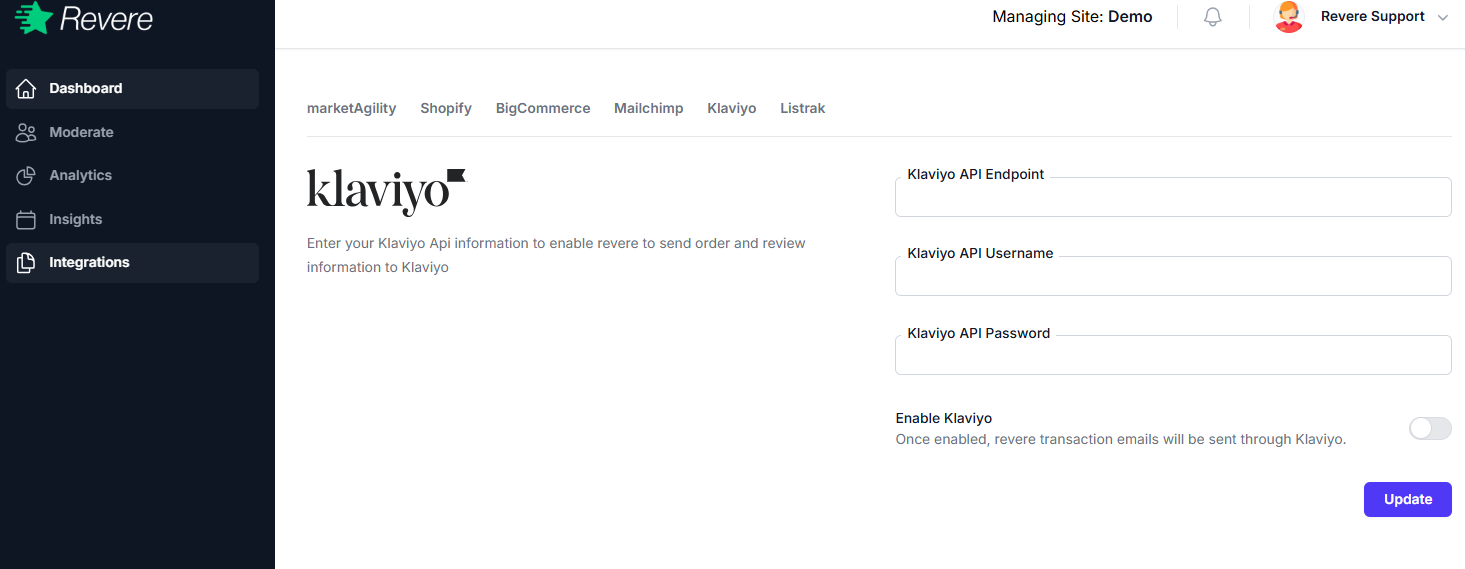Click the Dashboard home icon

click(x=27, y=88)
